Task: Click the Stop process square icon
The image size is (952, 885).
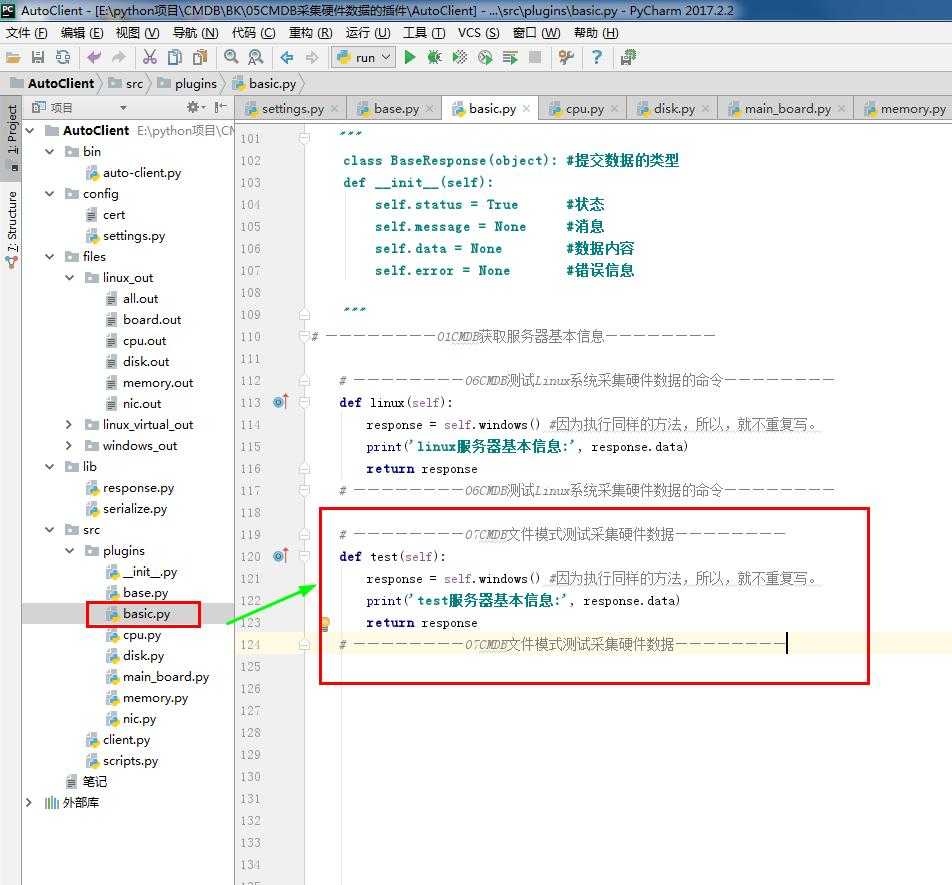Action: coord(535,58)
